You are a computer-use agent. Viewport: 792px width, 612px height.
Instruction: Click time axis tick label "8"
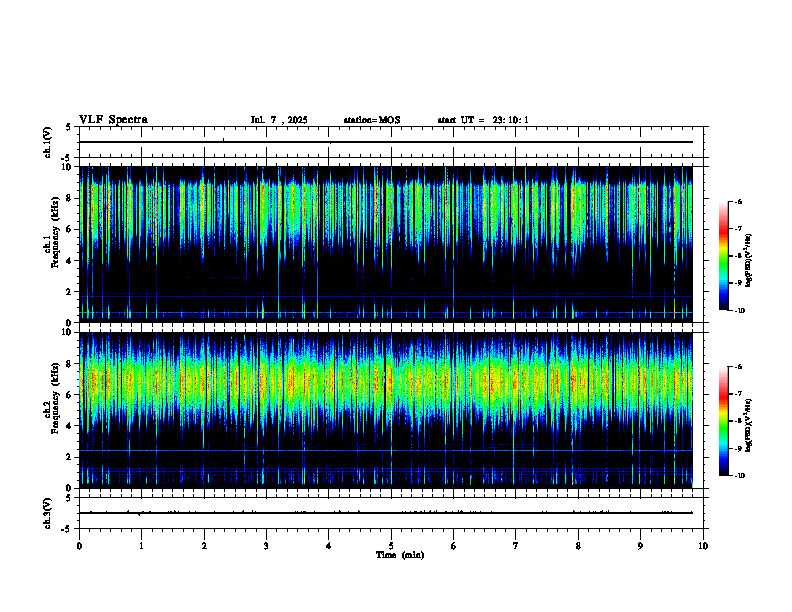[578, 546]
